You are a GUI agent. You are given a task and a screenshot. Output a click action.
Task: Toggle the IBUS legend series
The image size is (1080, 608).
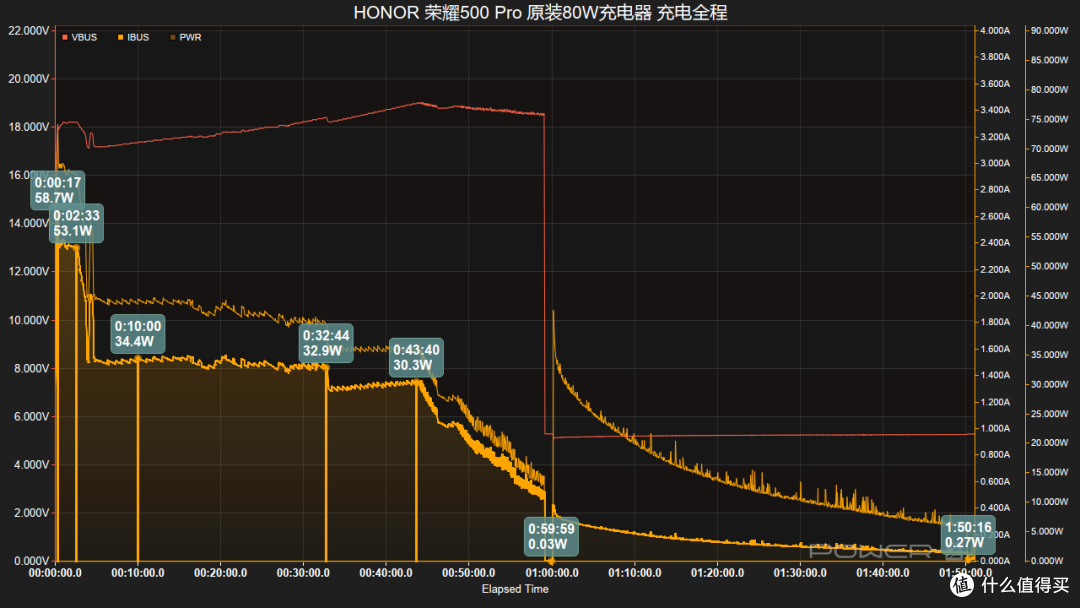point(134,37)
